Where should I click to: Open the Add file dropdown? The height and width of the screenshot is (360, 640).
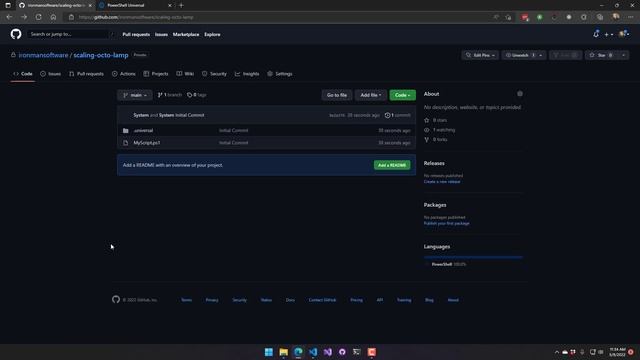[371, 95]
